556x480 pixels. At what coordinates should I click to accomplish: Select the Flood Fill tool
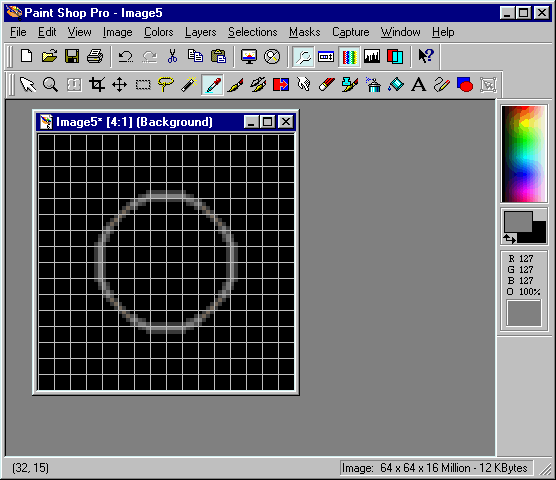click(x=396, y=85)
